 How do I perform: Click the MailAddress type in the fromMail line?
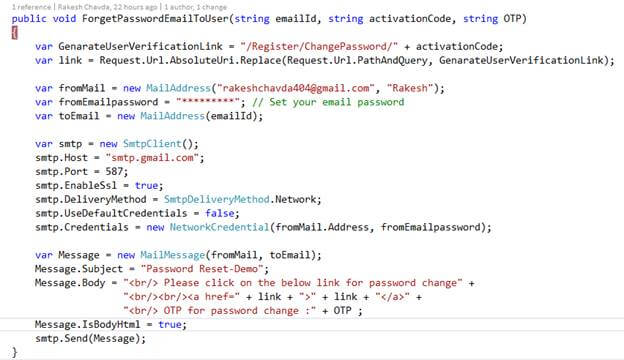click(178, 88)
